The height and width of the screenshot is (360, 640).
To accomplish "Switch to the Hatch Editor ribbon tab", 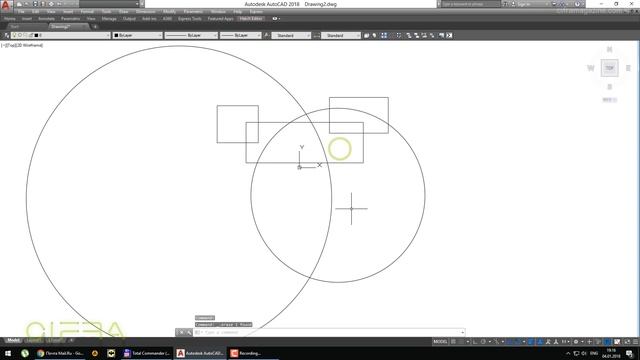I will 251,19.
